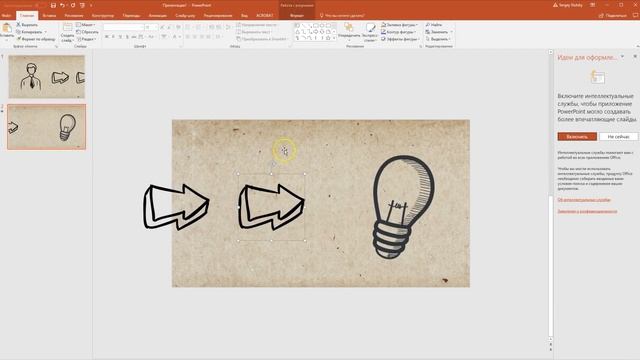Image resolution: width=640 pixels, height=360 pixels.
Task: Click the Bold formatting button
Action: (107, 37)
